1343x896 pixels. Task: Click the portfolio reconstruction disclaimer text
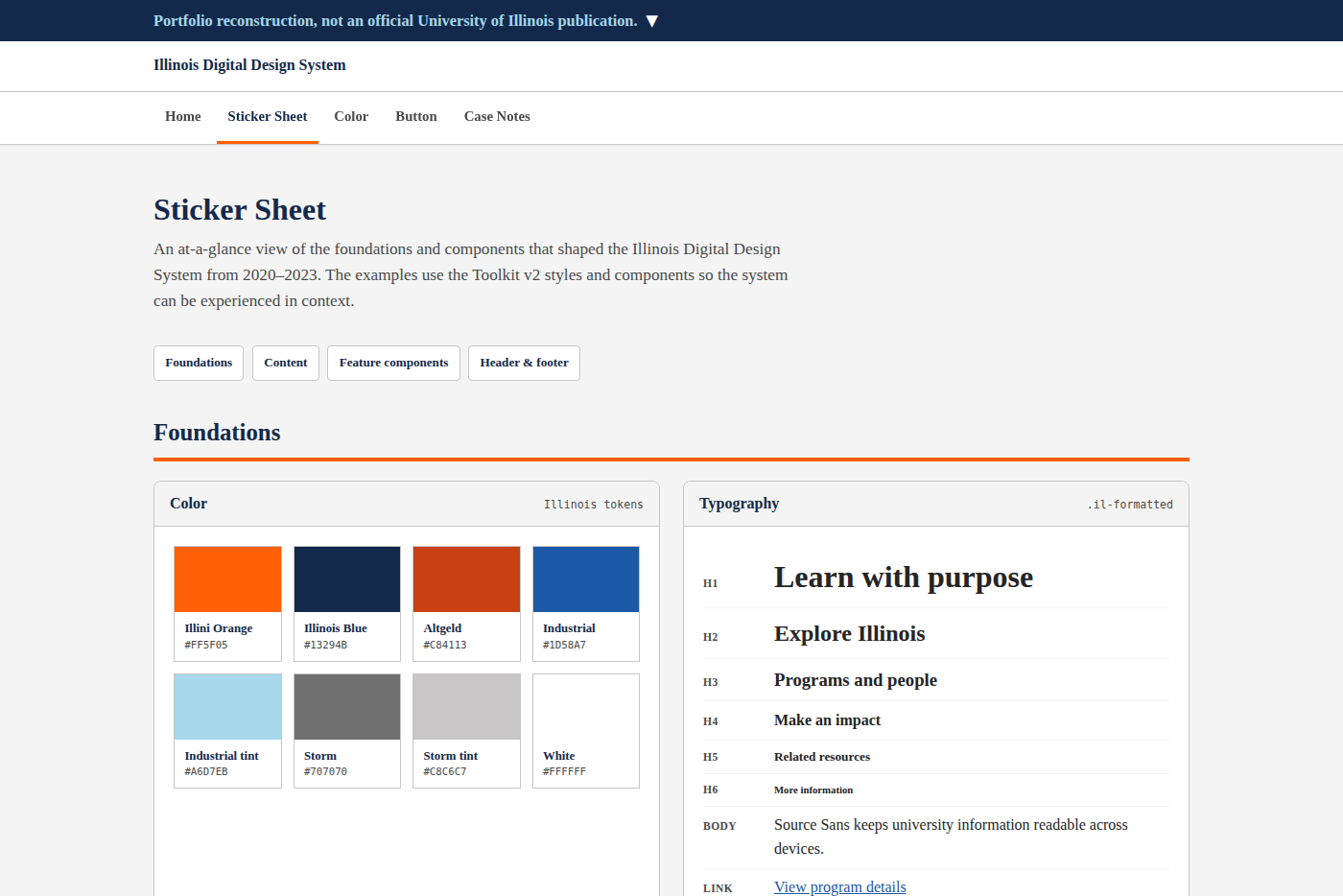click(395, 21)
